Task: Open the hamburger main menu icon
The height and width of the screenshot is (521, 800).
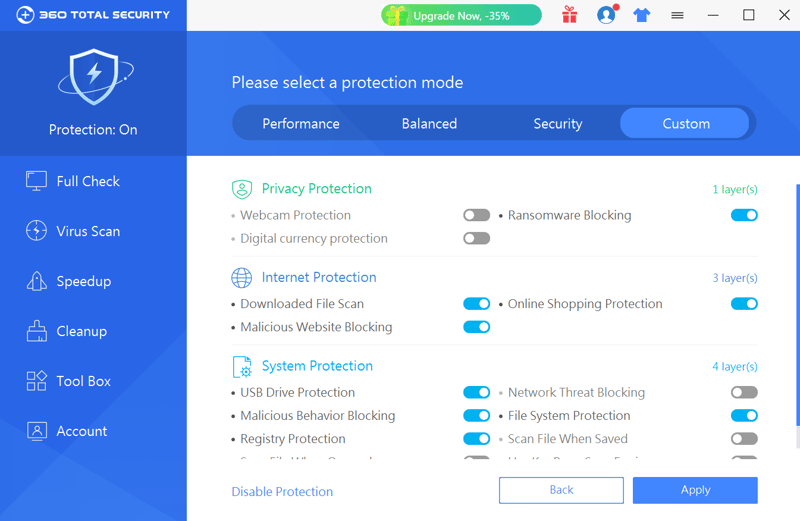Action: [x=677, y=15]
